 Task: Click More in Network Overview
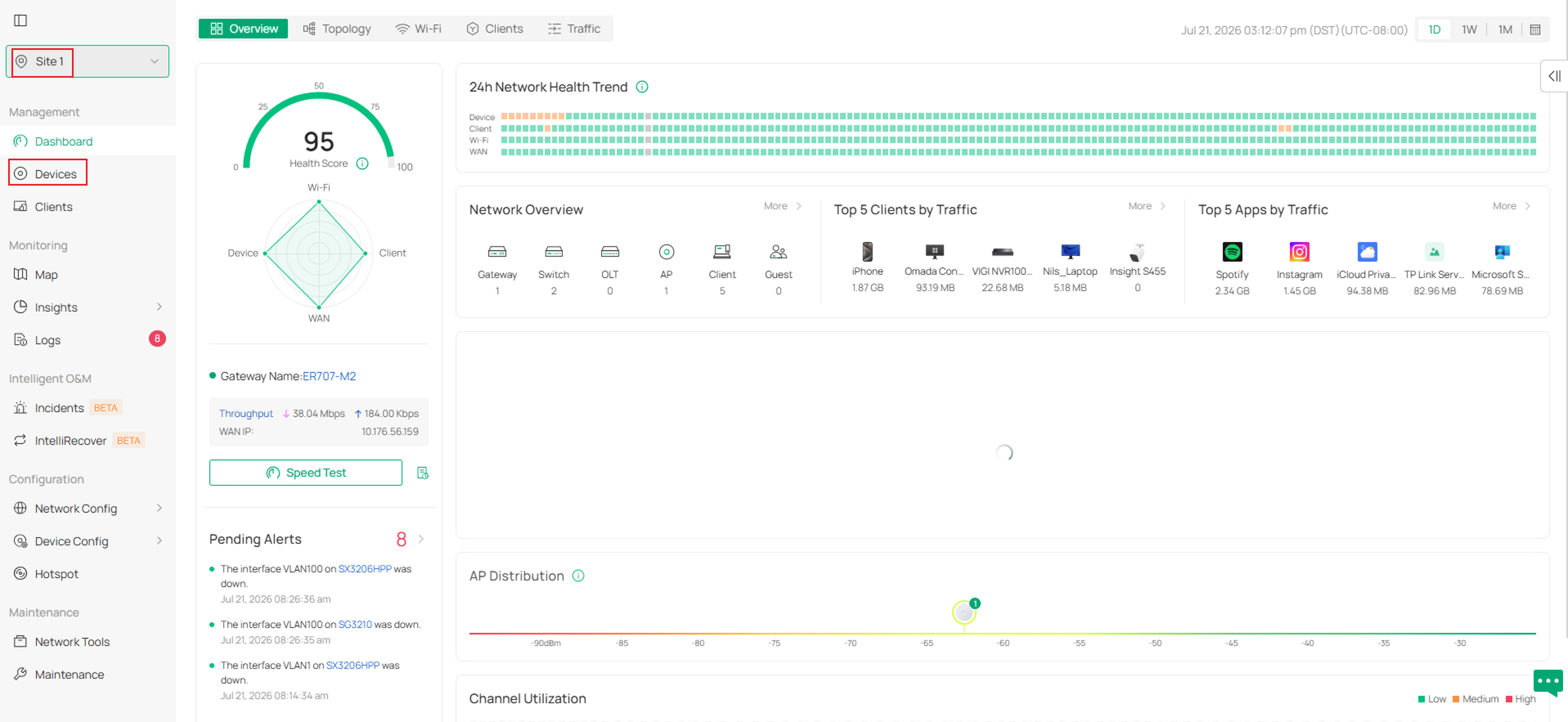pos(782,206)
